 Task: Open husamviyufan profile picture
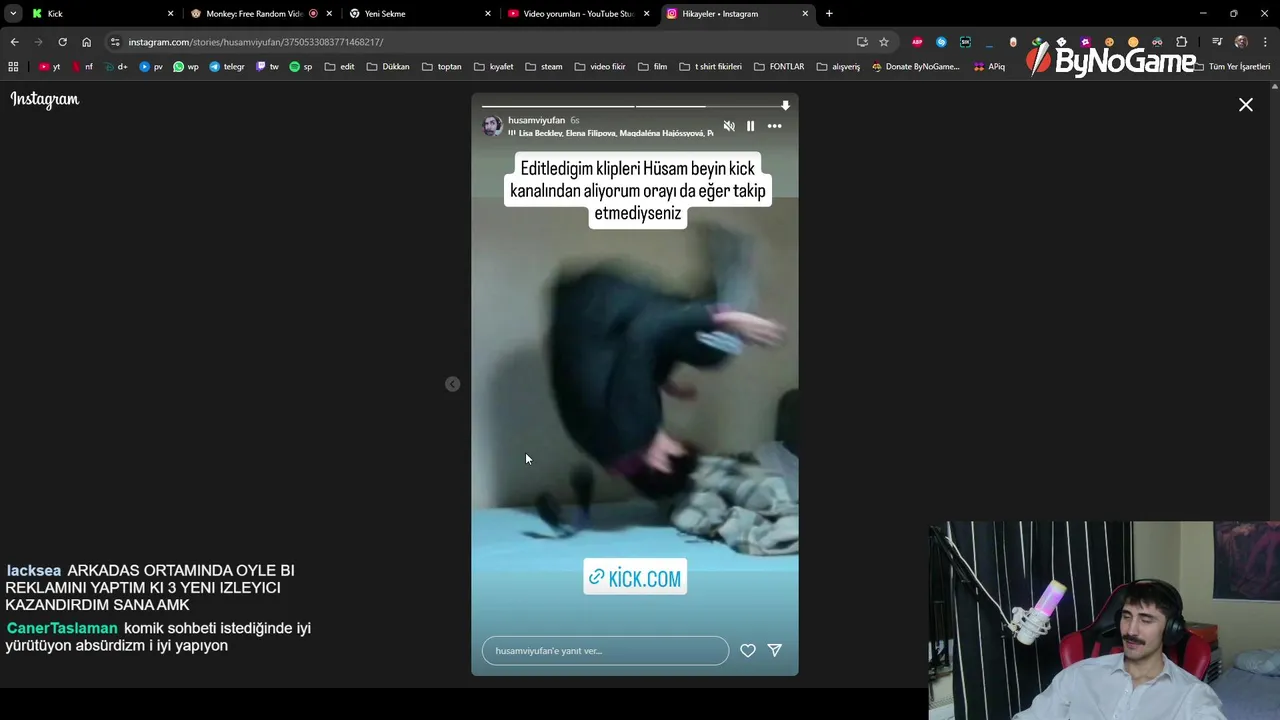(492, 125)
